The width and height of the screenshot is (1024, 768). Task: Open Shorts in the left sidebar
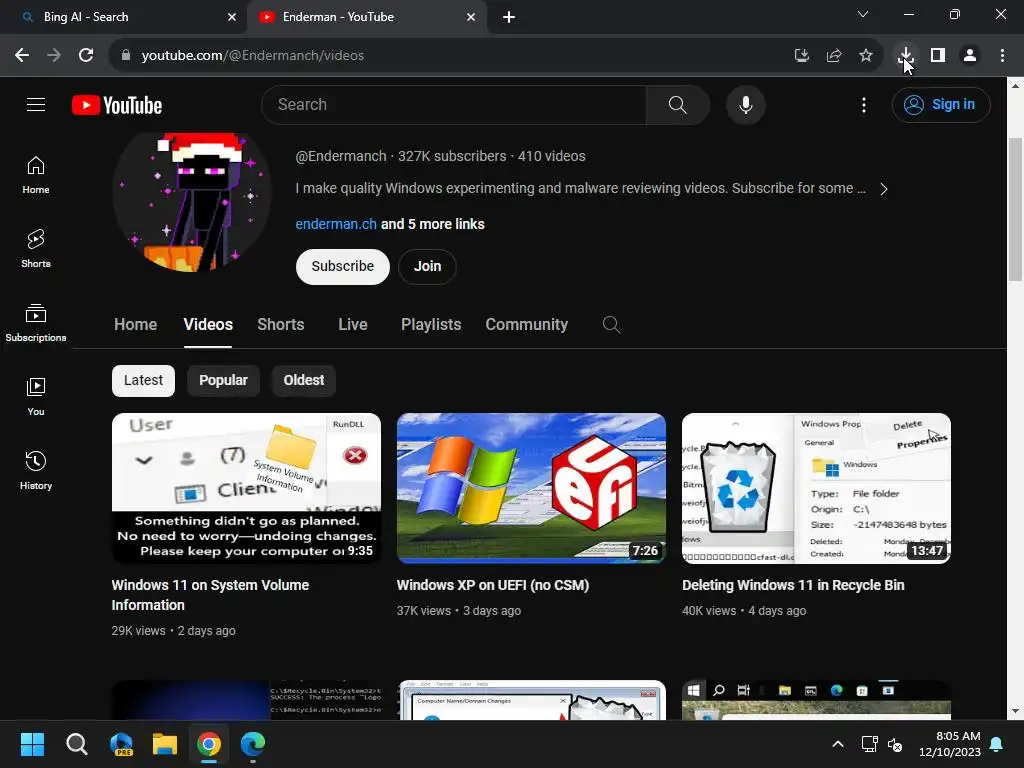tap(36, 249)
